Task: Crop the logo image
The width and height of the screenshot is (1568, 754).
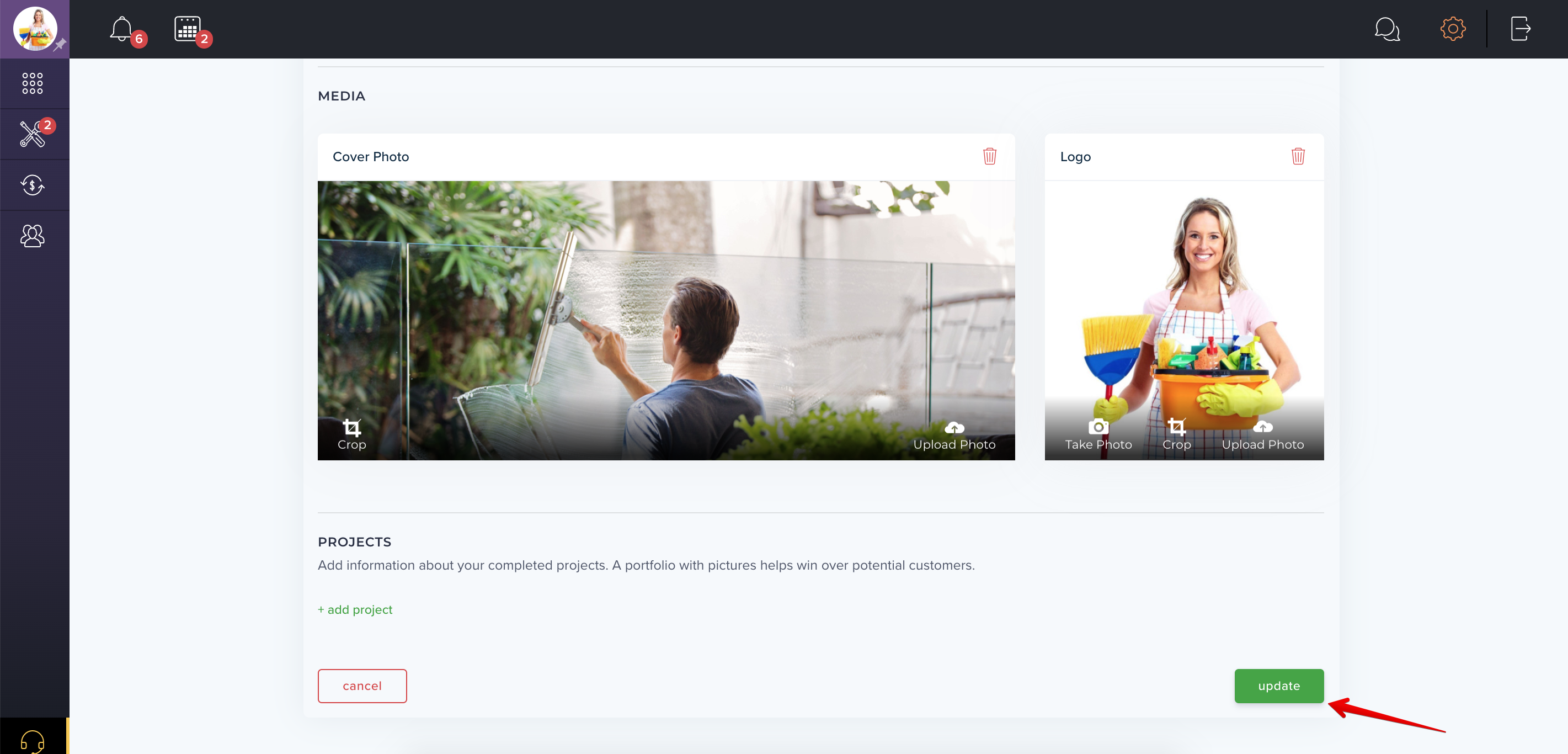Action: [x=1177, y=435]
